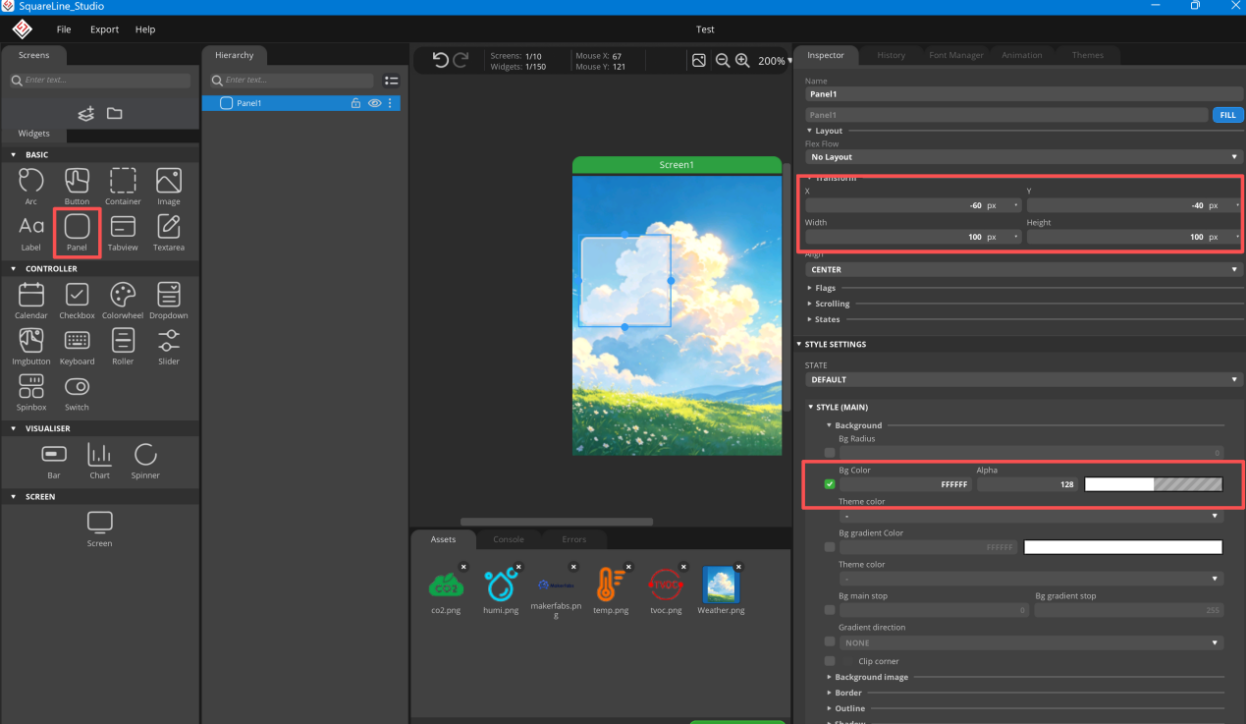Select the Spinbox widget
Image resolution: width=1246 pixels, height=724 pixels.
tap(31, 392)
